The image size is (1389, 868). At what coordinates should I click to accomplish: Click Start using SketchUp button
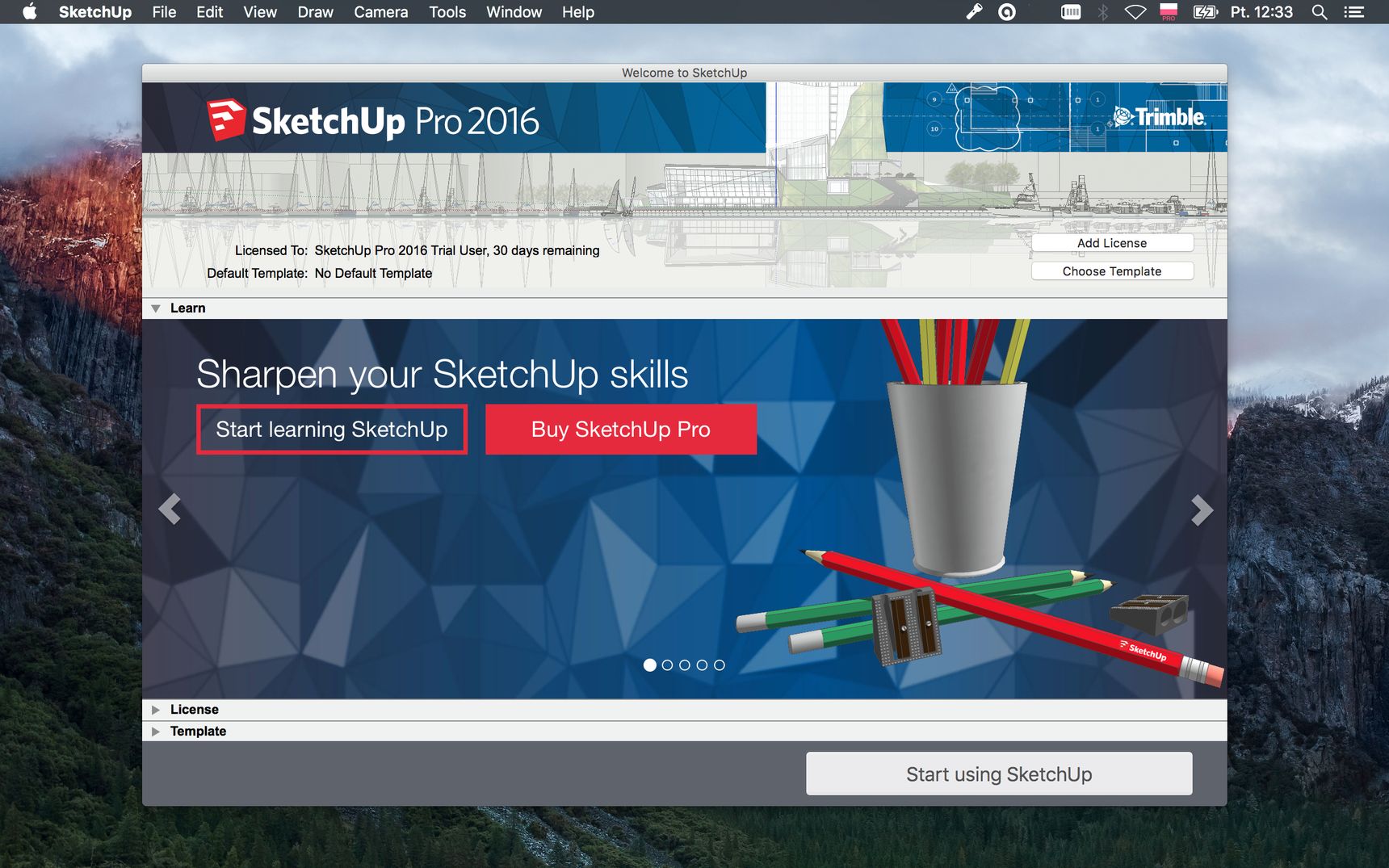(x=999, y=774)
